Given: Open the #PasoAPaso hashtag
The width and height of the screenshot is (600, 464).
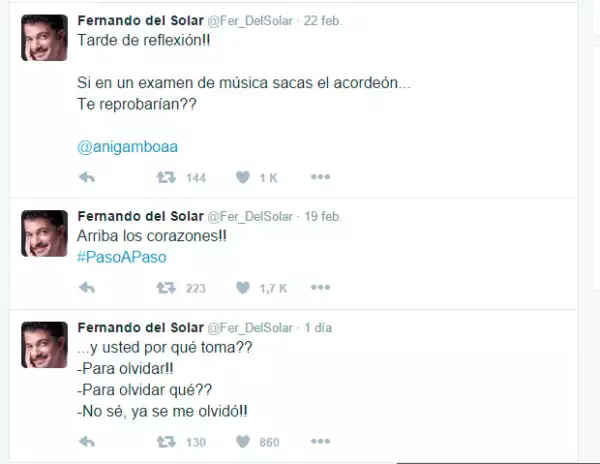Looking at the screenshot, I should (x=121, y=257).
